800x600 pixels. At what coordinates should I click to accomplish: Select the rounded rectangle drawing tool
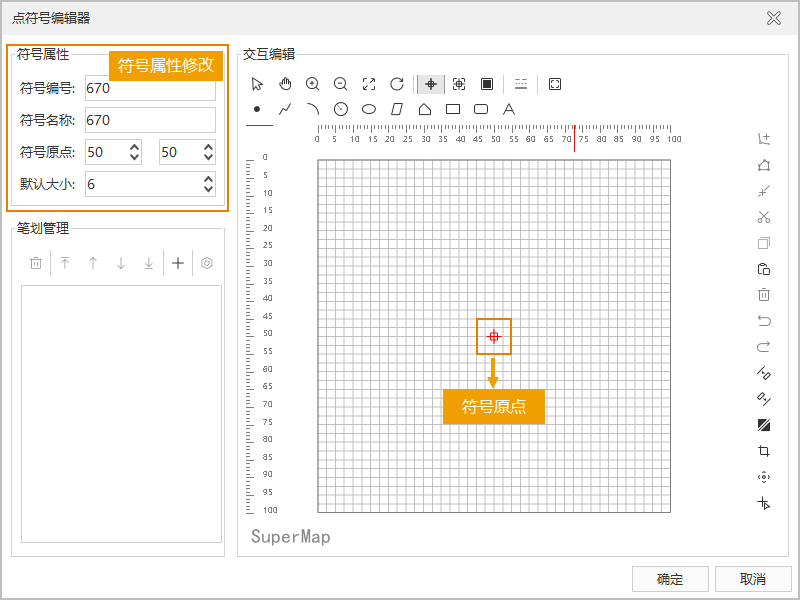[x=481, y=109]
